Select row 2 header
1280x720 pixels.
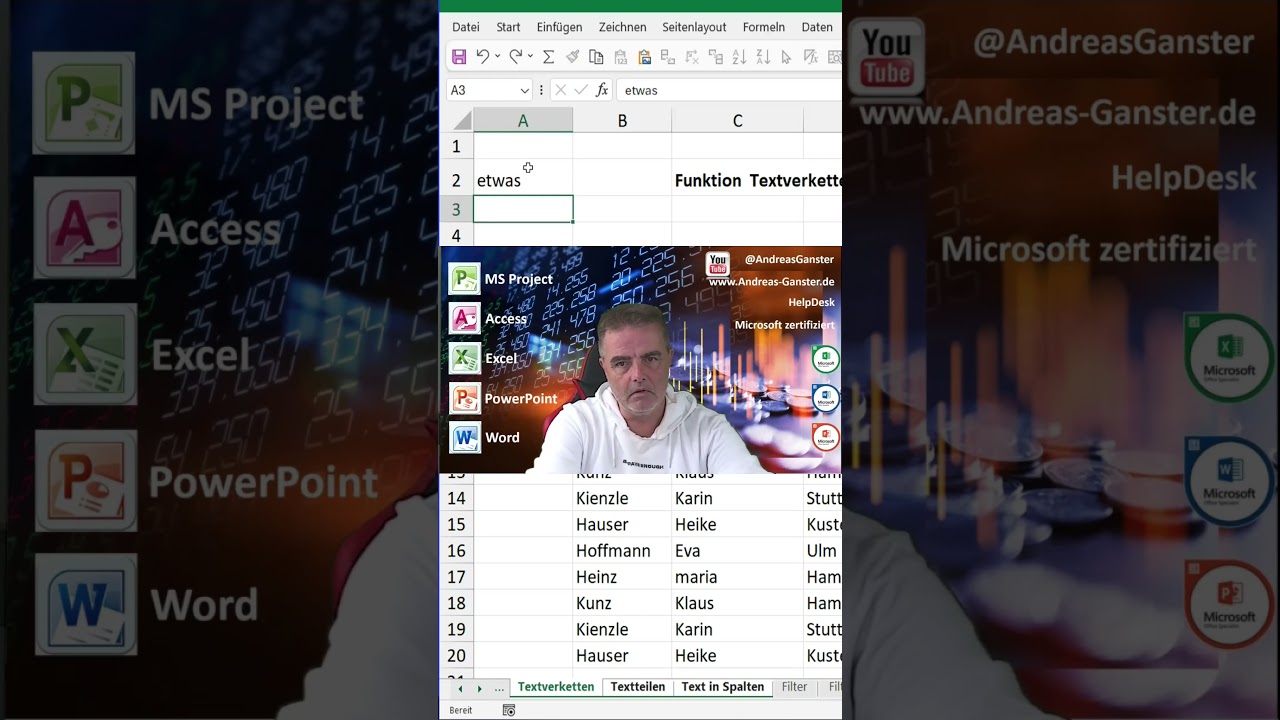pos(456,181)
